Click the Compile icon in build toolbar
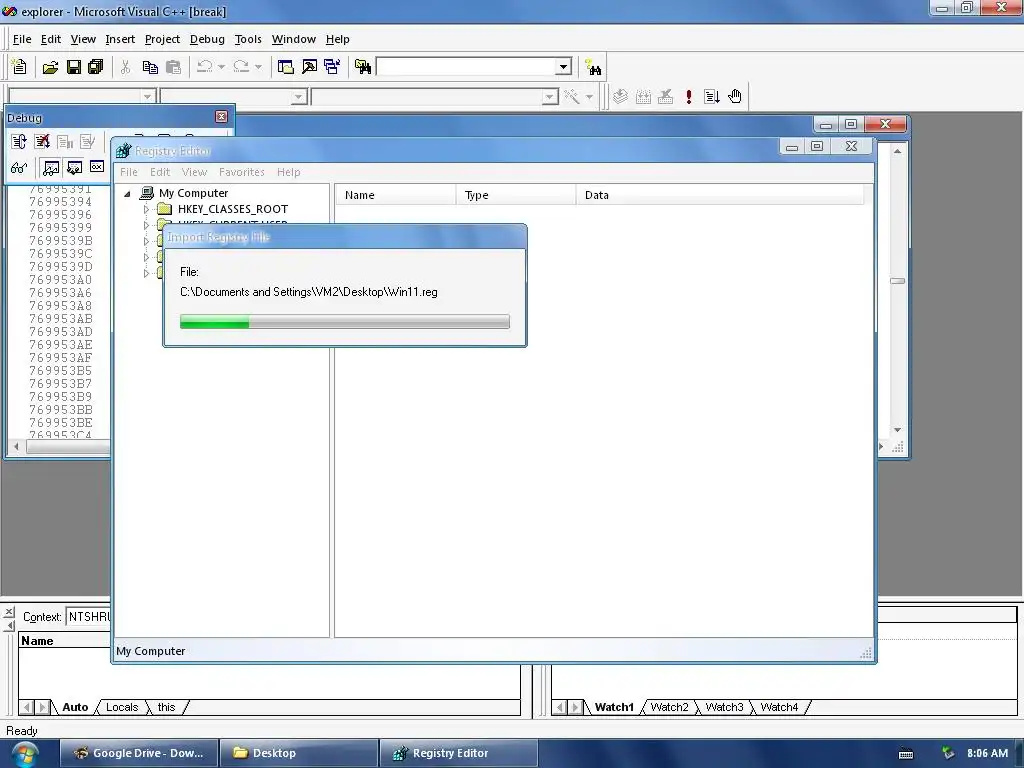The width and height of the screenshot is (1024, 768). point(620,97)
